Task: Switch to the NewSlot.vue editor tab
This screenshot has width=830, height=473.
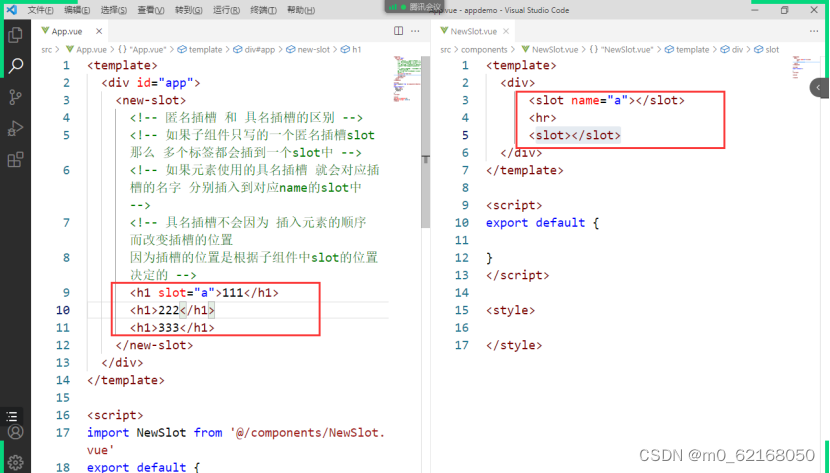Action: tap(474, 31)
